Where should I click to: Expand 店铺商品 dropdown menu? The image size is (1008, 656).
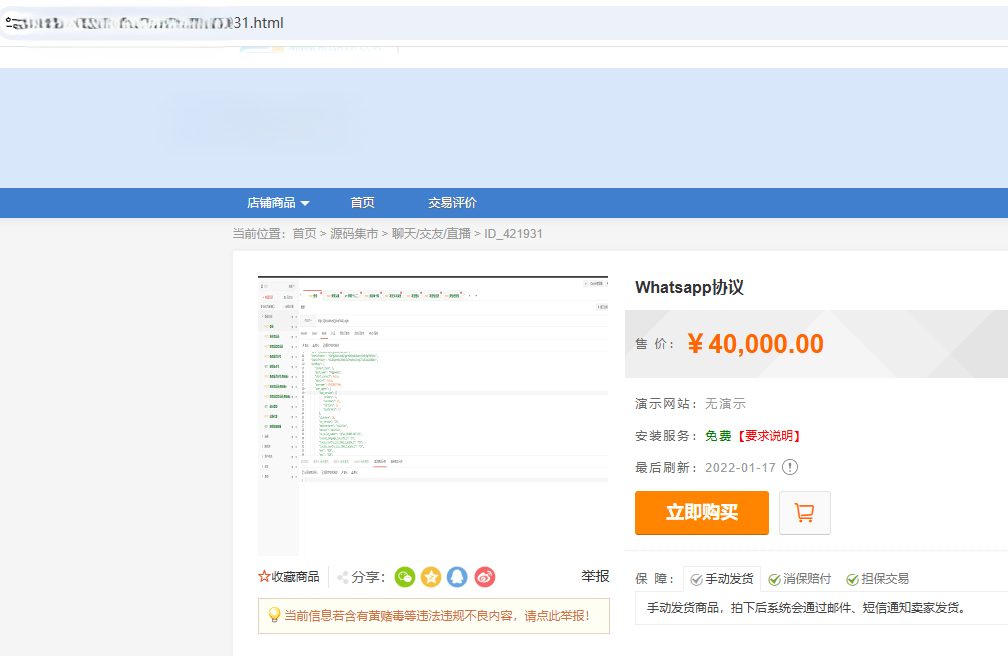coord(278,203)
